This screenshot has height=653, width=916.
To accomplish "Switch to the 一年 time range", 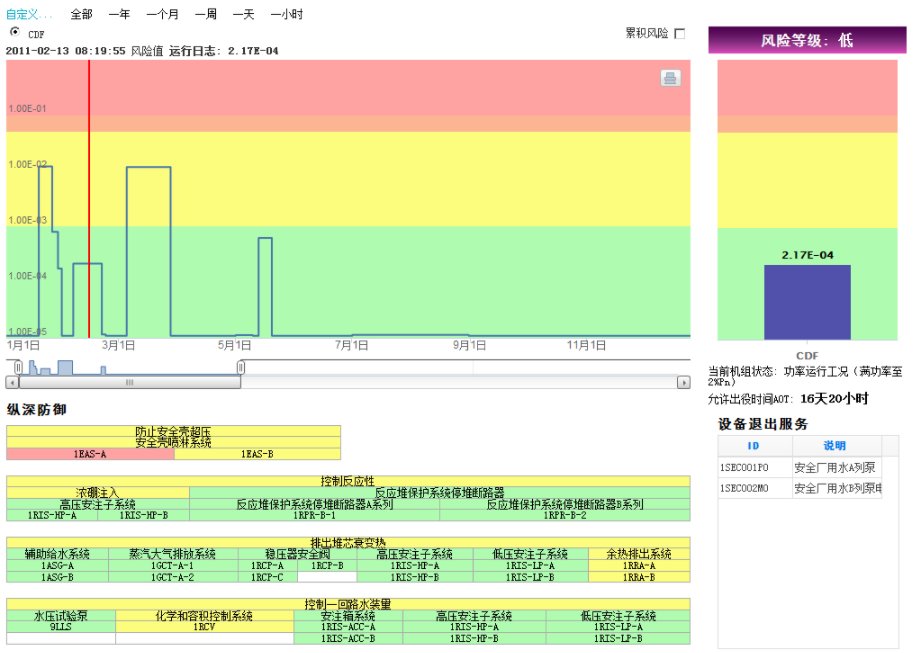I will [119, 14].
